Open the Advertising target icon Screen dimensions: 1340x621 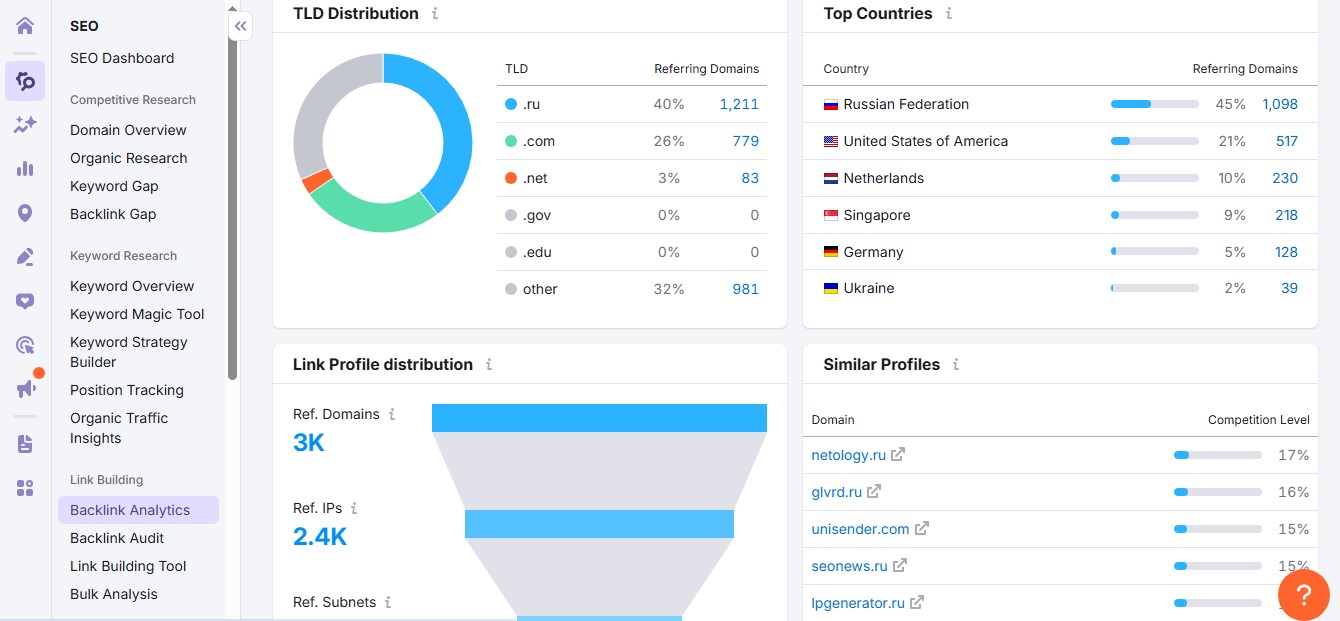(x=25, y=344)
